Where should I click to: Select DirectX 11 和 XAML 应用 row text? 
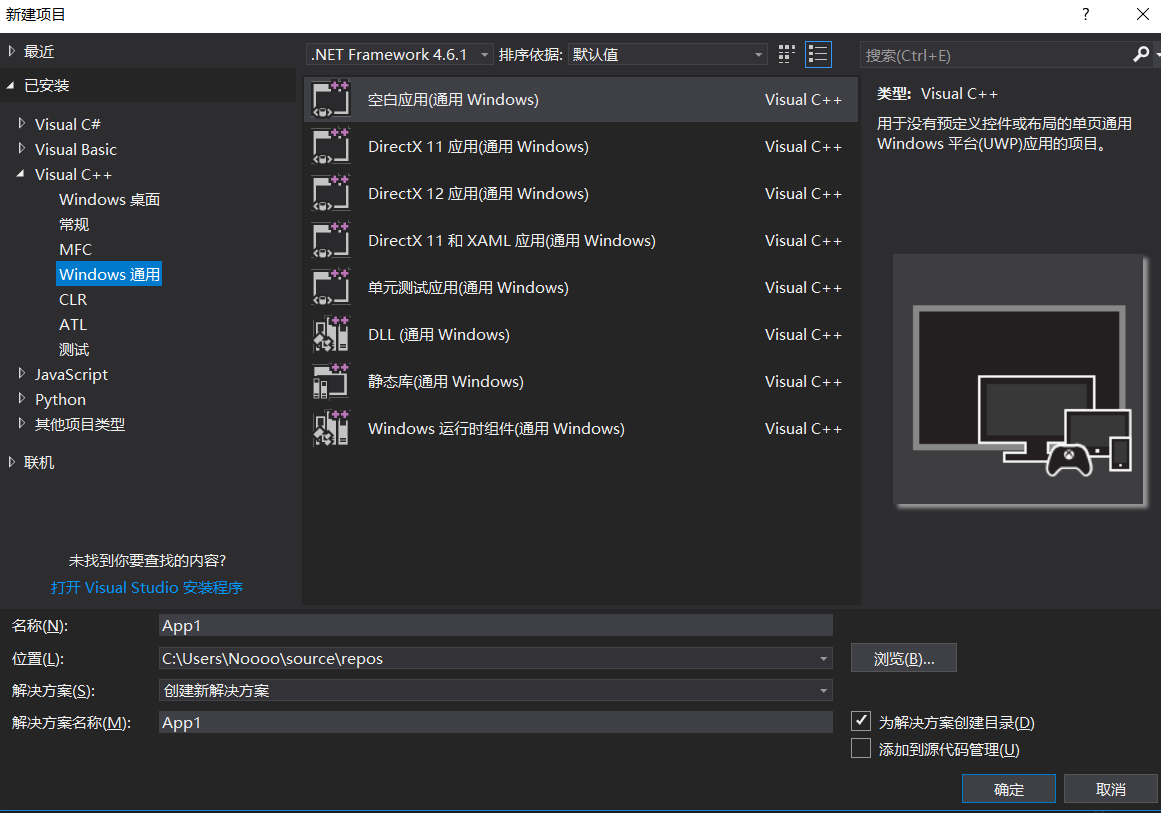click(x=512, y=241)
